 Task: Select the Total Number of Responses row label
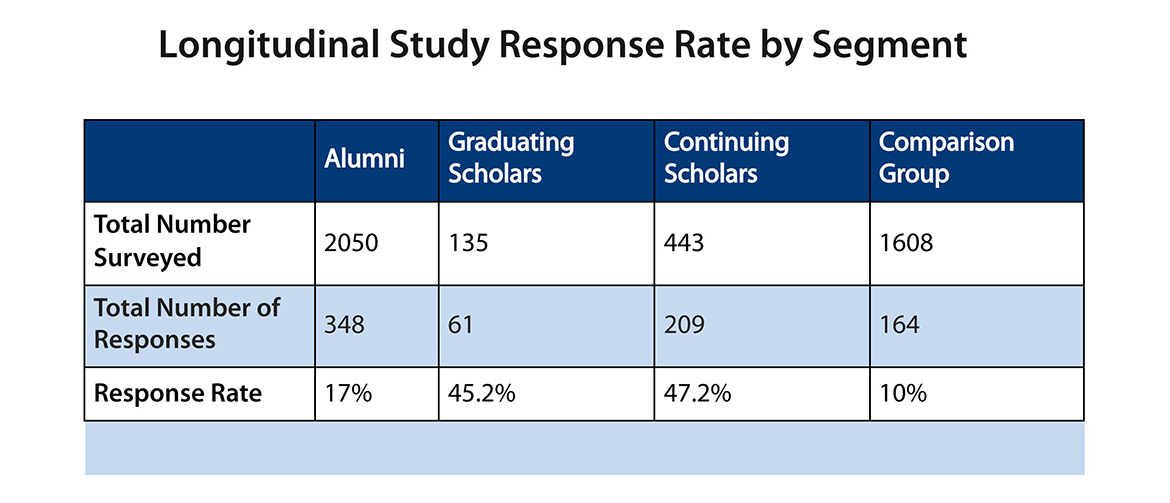coord(187,323)
